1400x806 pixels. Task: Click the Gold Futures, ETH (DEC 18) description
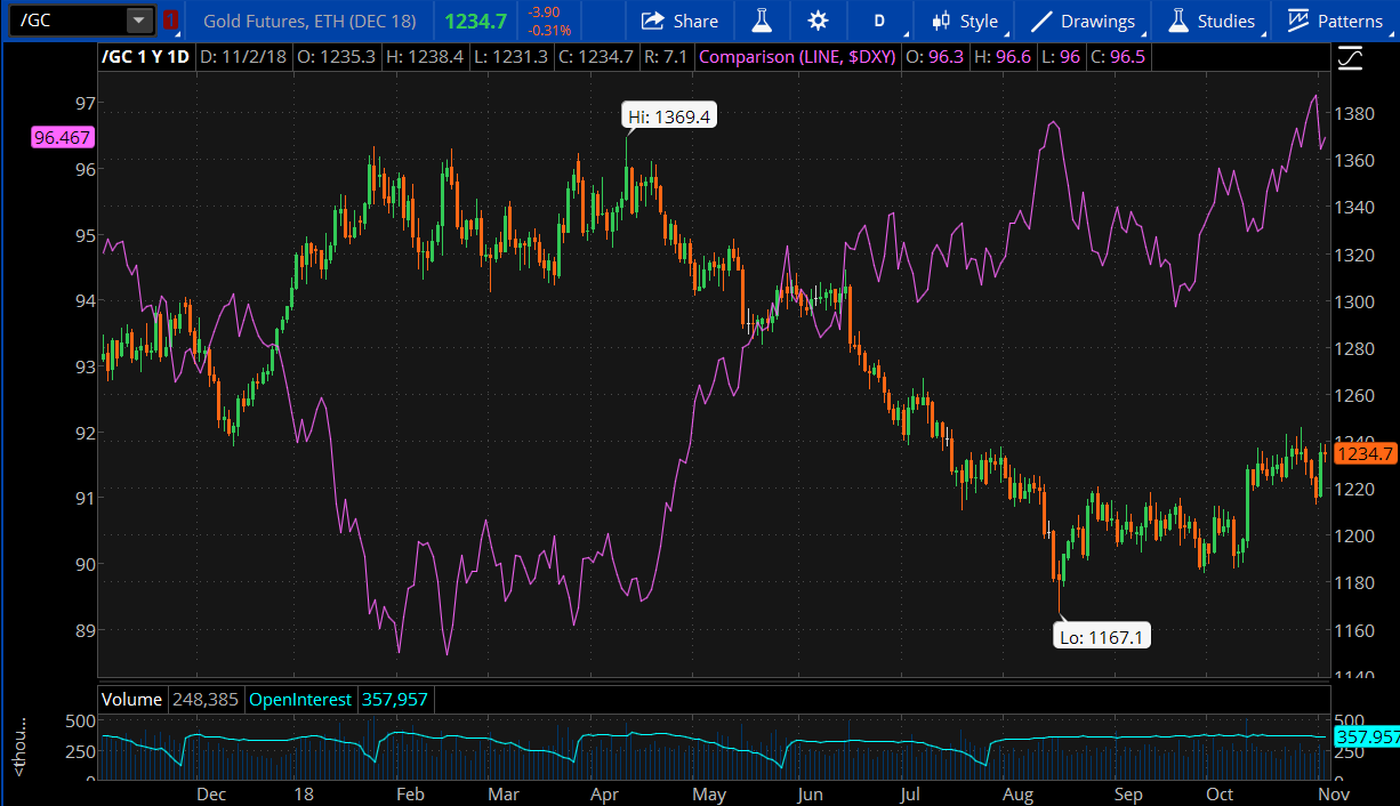(310, 20)
